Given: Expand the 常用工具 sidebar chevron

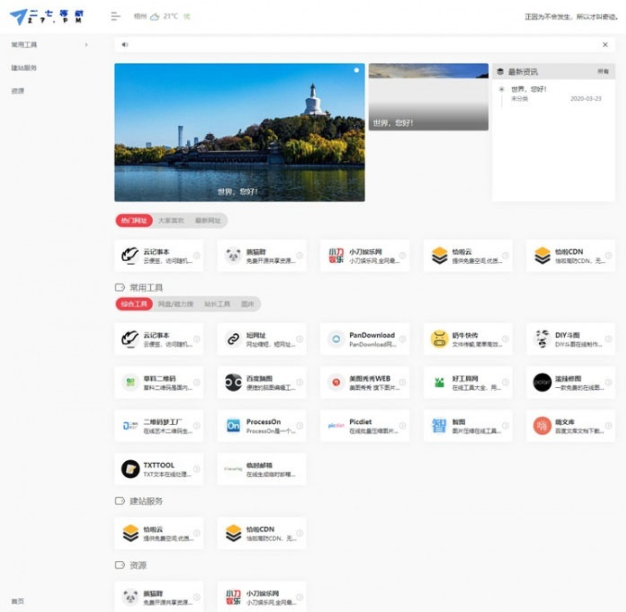Looking at the screenshot, I should 86,45.
